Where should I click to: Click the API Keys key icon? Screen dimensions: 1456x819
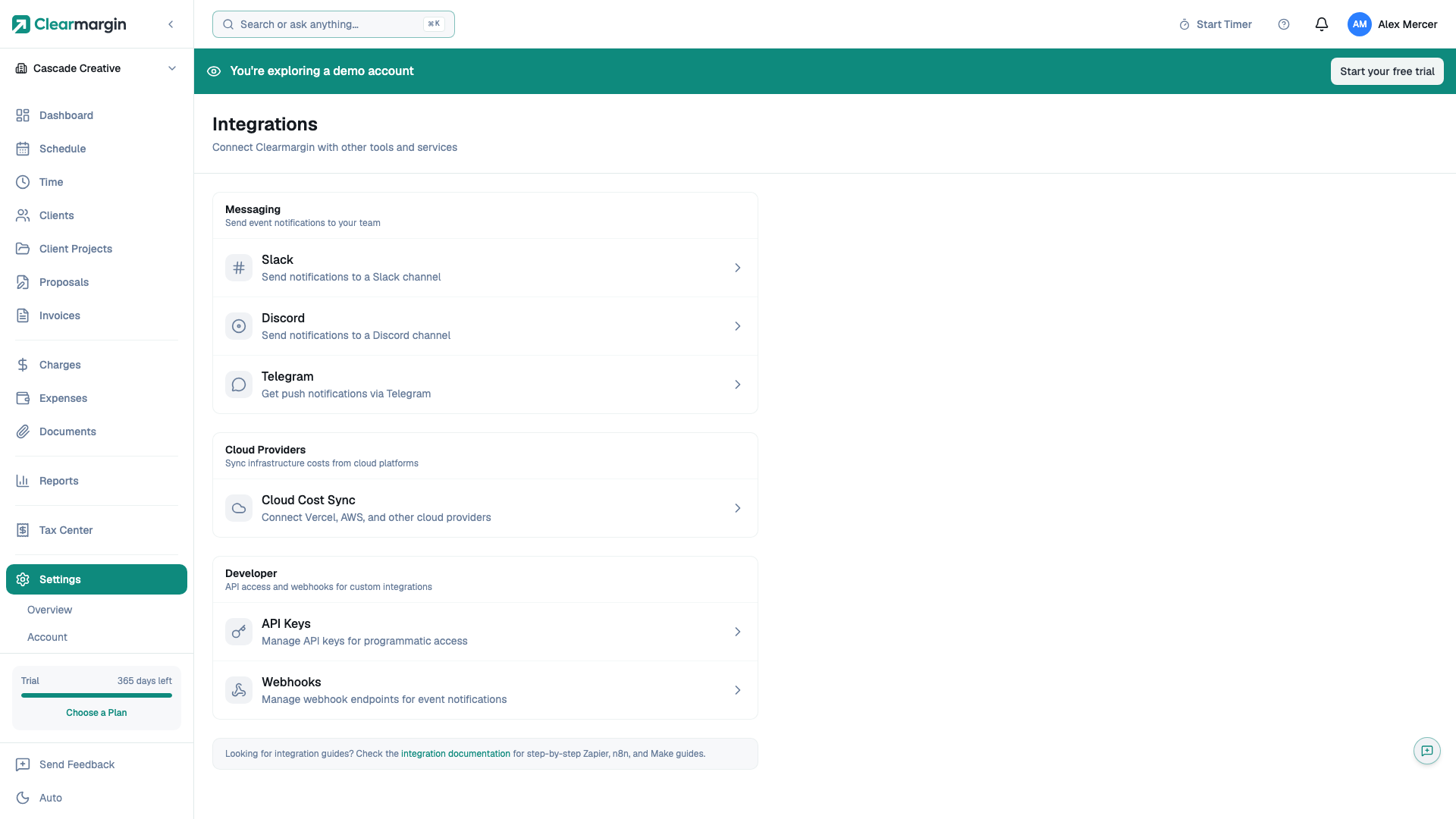239,632
